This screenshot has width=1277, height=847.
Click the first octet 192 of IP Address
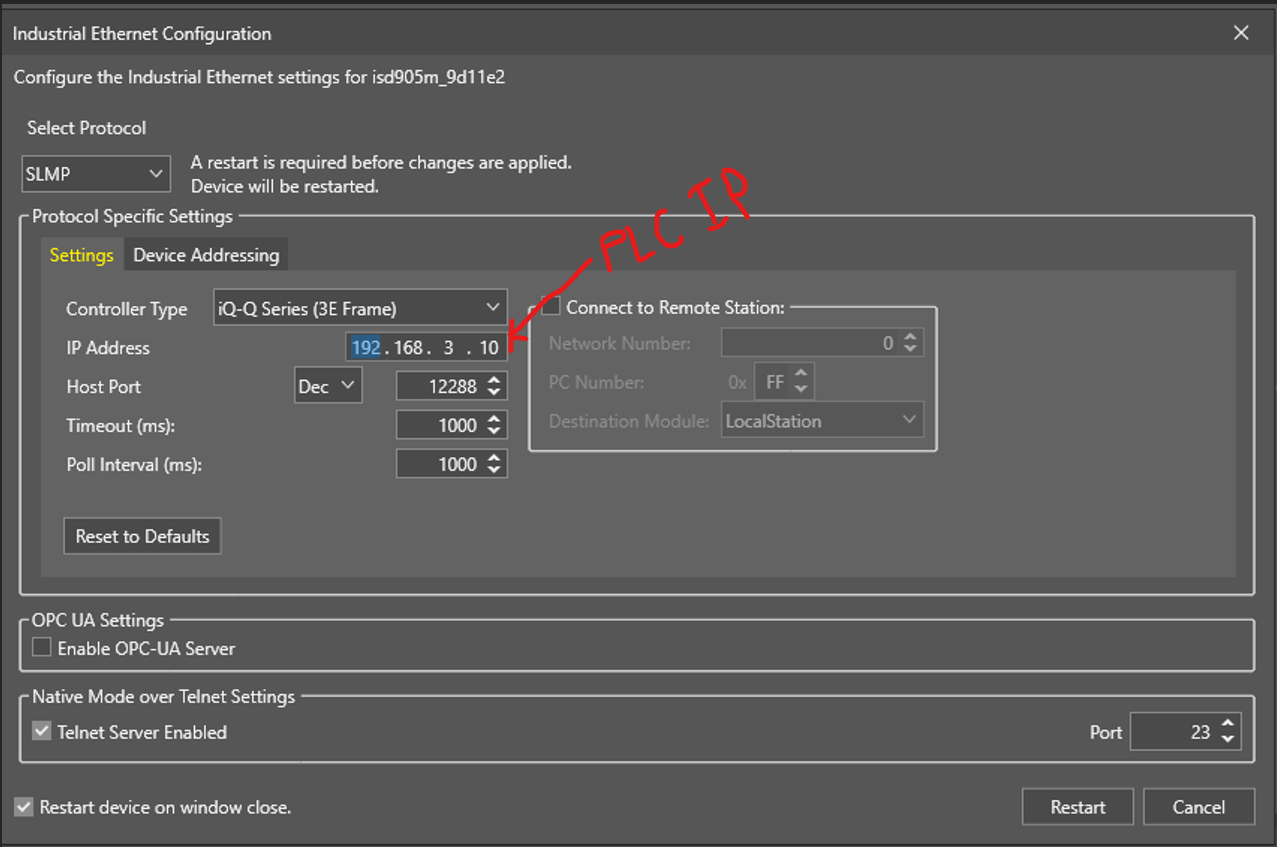pos(366,348)
